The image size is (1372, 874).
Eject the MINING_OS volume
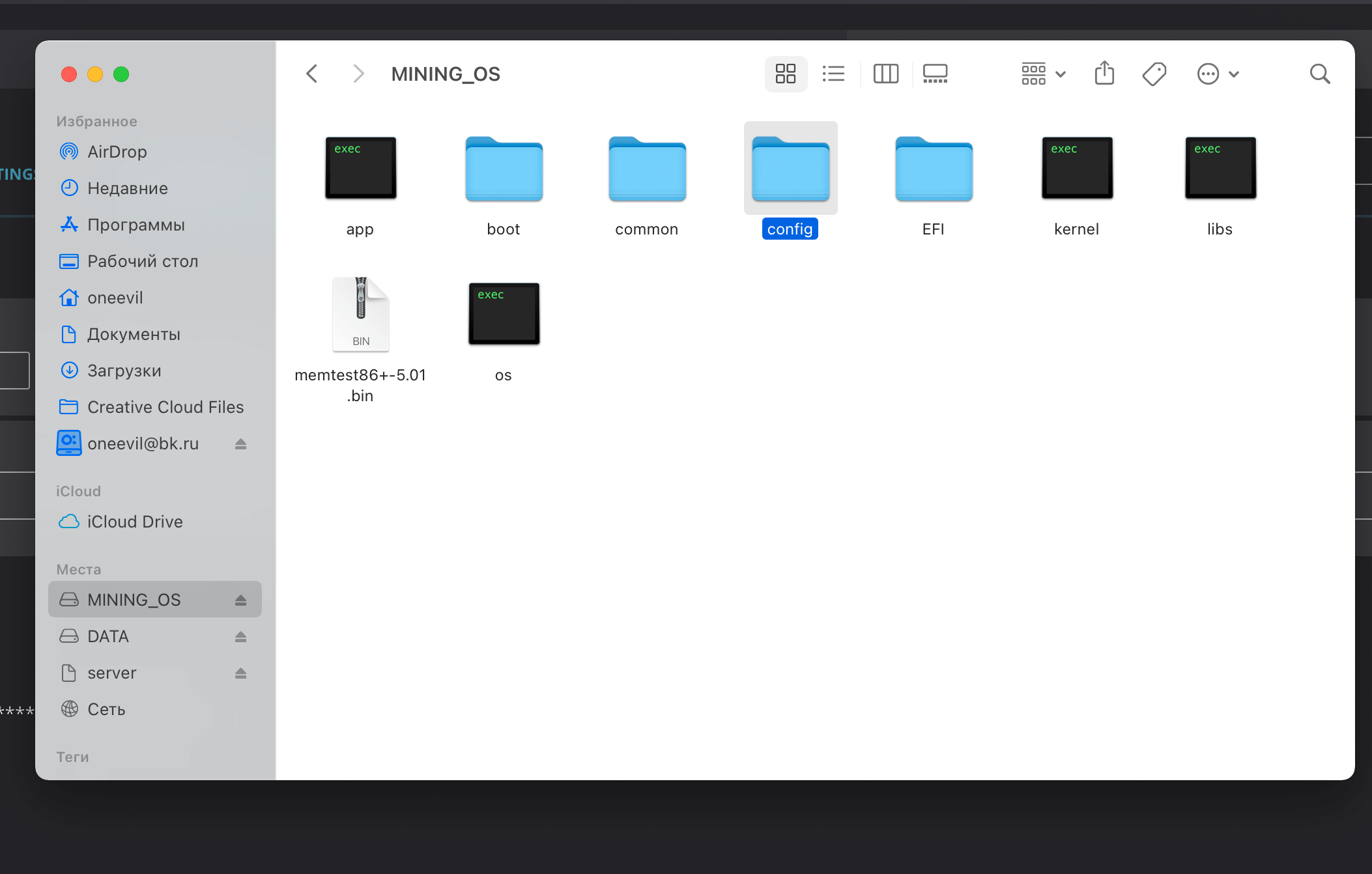click(240, 600)
